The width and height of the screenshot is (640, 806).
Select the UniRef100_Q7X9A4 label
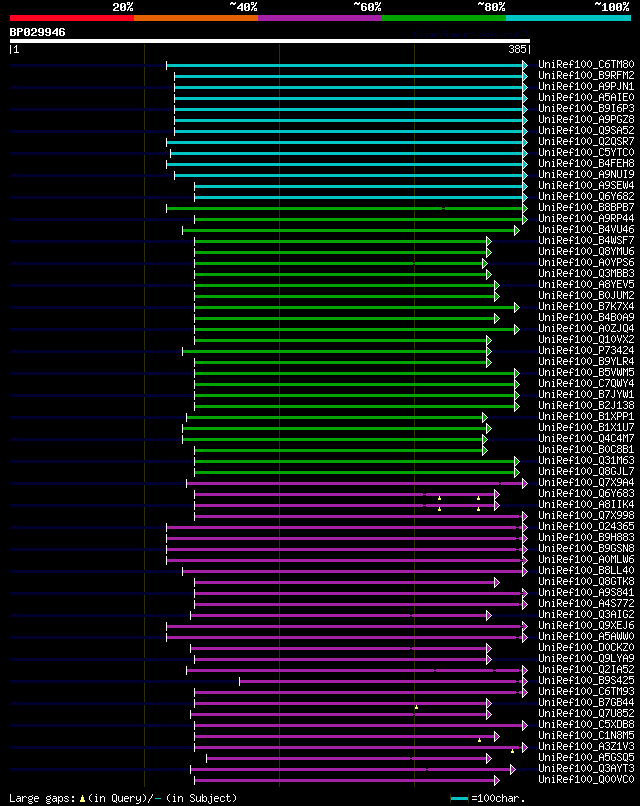pyautogui.click(x=586, y=483)
